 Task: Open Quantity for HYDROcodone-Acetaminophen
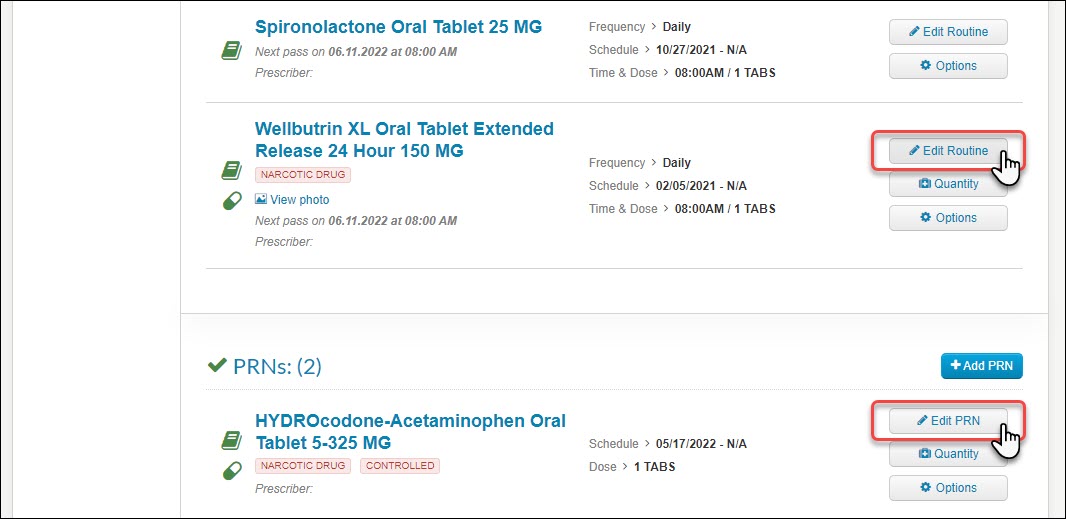pyautogui.click(x=948, y=454)
